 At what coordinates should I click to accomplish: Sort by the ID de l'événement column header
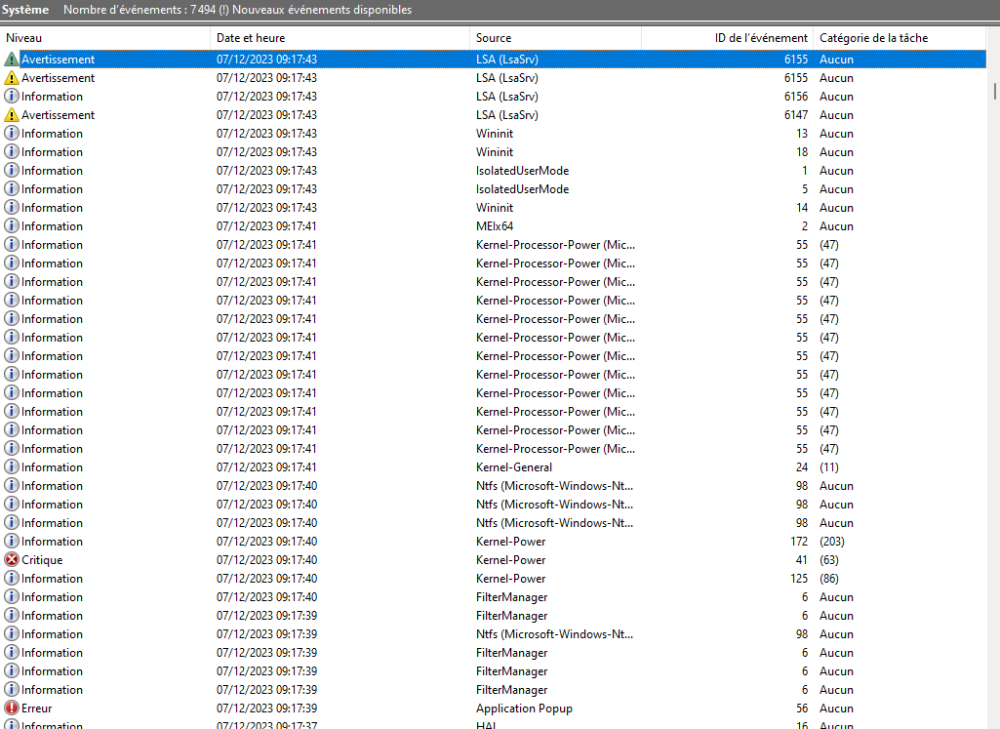coord(727,38)
